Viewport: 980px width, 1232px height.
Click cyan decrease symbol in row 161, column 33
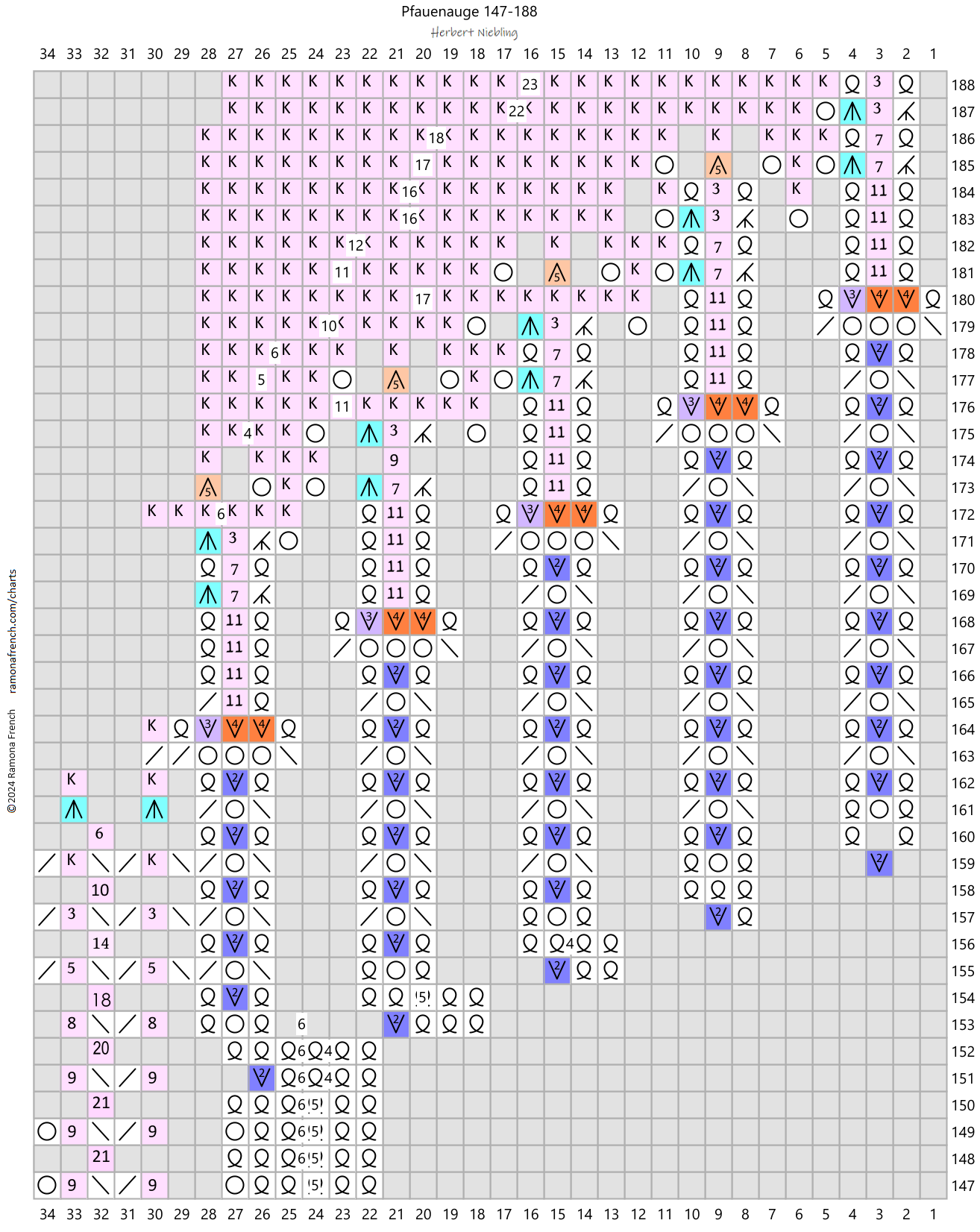pos(74,809)
